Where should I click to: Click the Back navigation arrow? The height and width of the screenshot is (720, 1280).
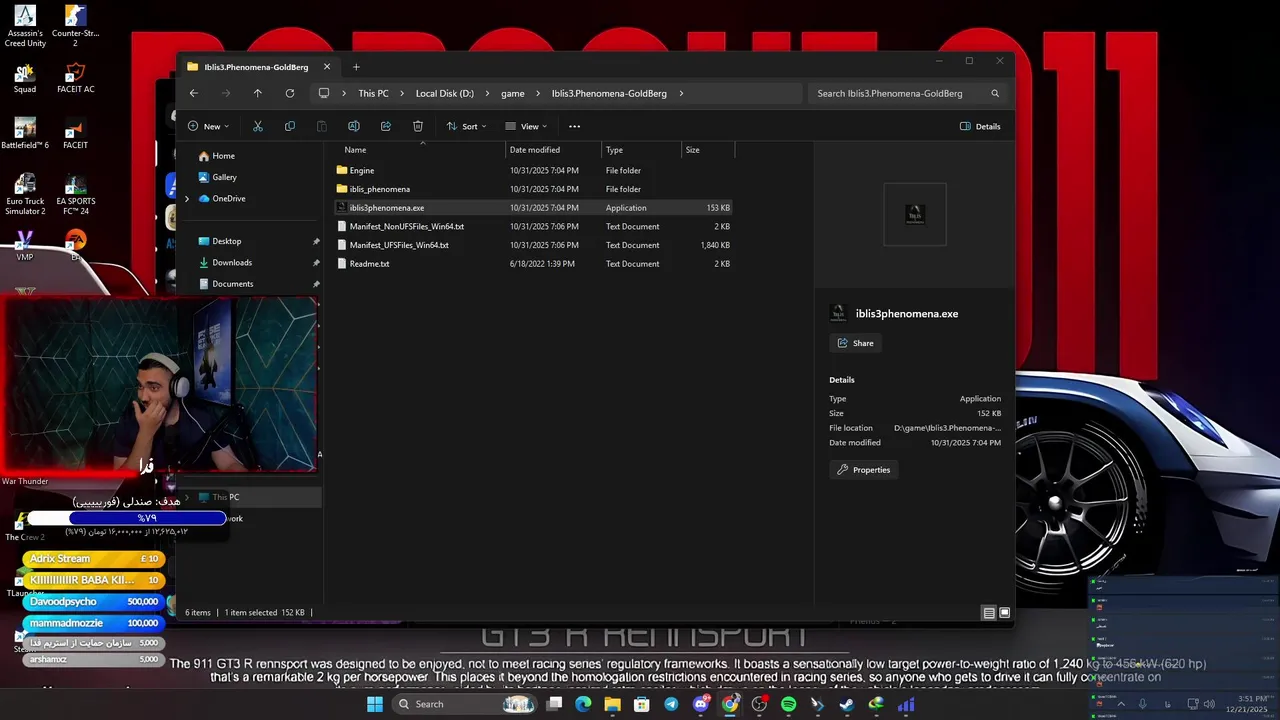click(x=194, y=93)
